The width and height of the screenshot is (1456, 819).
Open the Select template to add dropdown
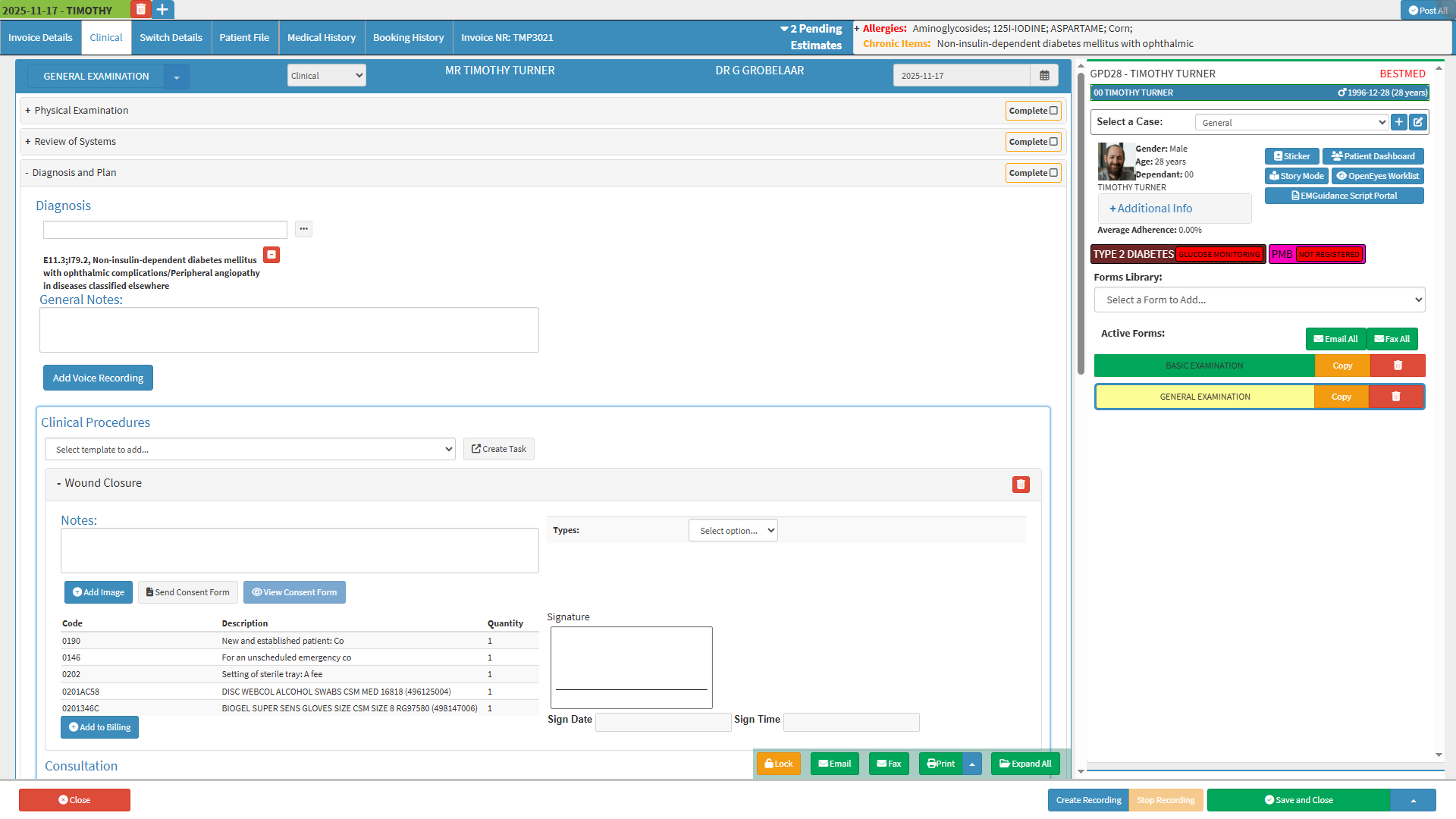click(x=249, y=450)
